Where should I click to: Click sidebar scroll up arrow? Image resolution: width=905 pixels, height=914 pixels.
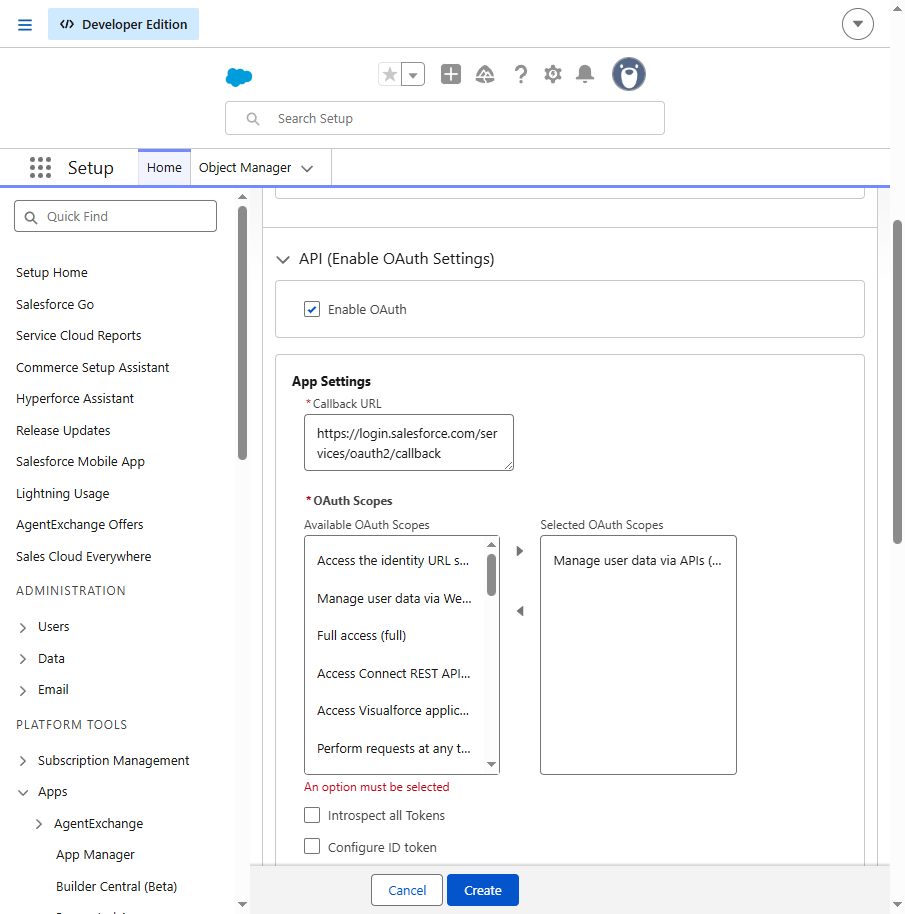[242, 197]
